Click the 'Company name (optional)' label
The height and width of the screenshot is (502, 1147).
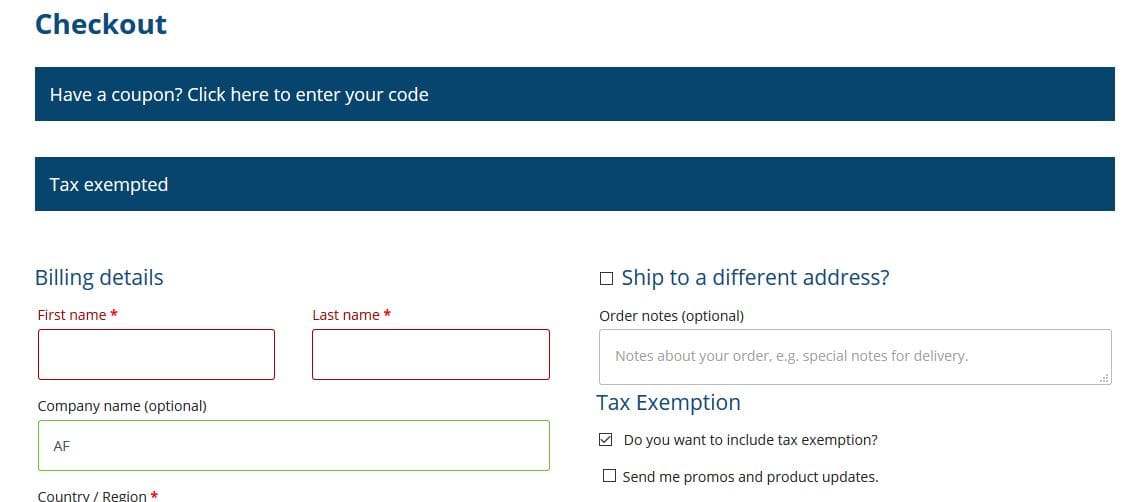point(122,406)
